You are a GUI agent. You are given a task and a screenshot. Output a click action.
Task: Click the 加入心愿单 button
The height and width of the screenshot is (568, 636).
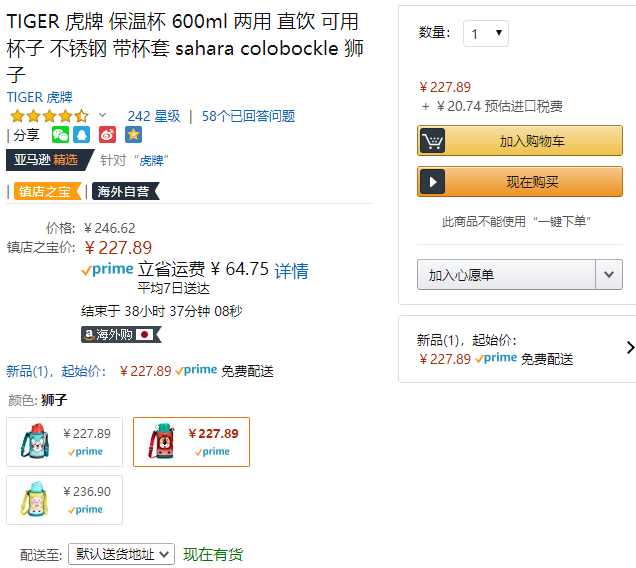coord(506,275)
